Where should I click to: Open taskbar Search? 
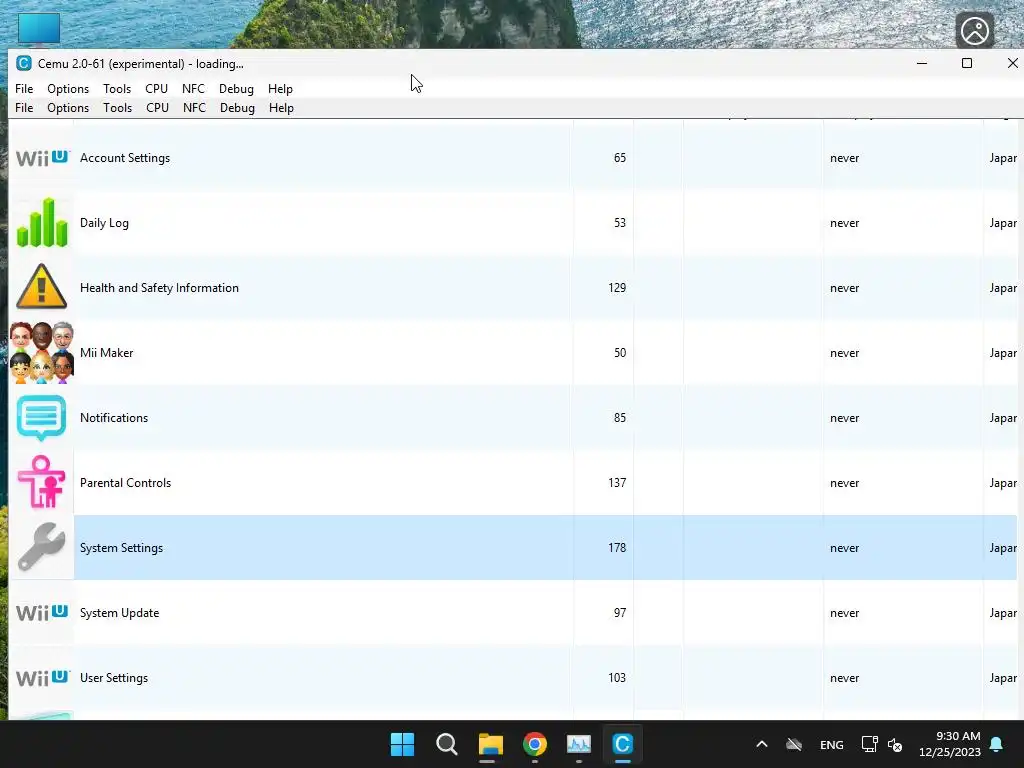coord(447,744)
